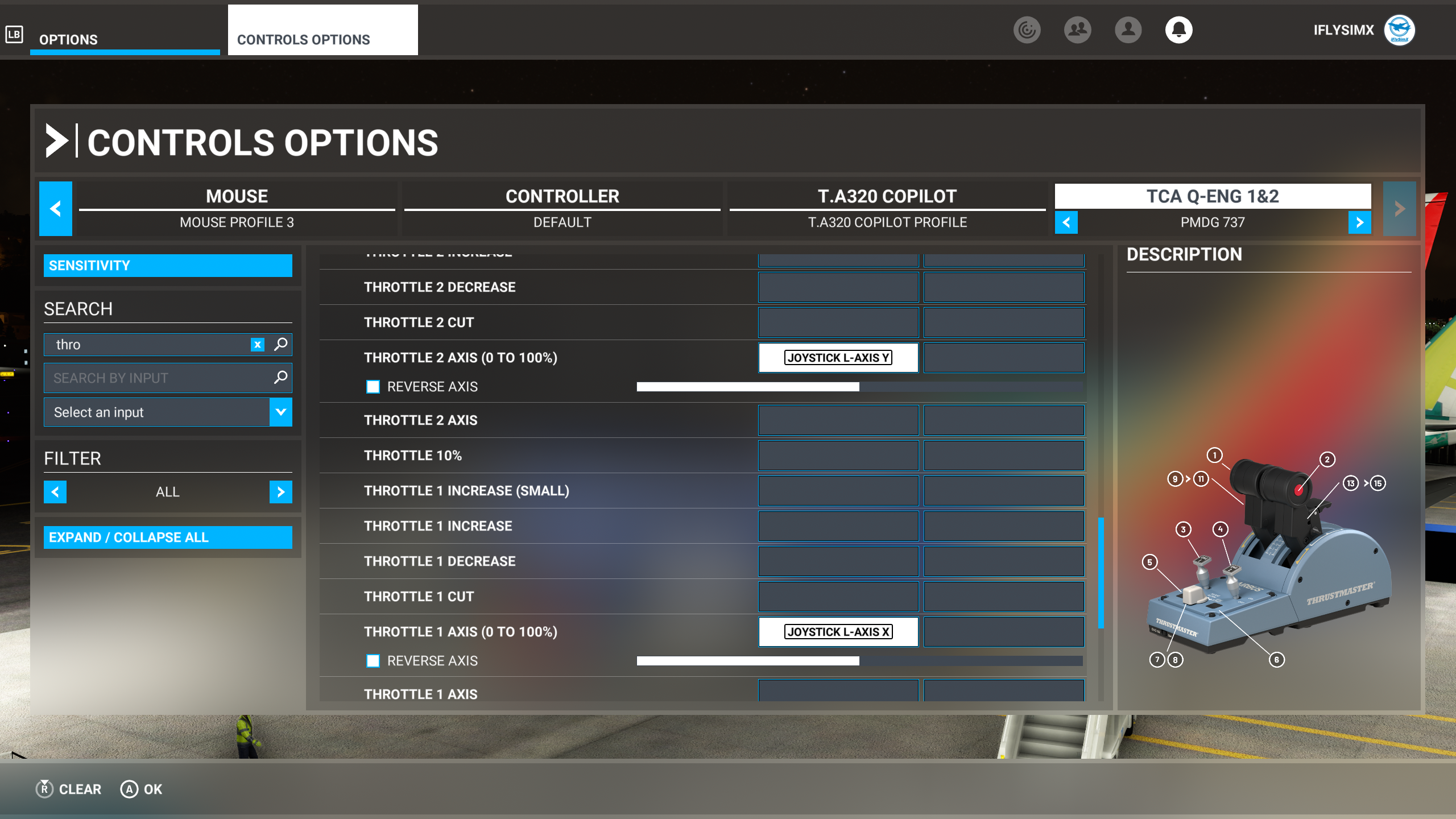Toggle Reverse Axis for Throttle 2 Axis
This screenshot has width=1456, height=819.
[x=373, y=387]
